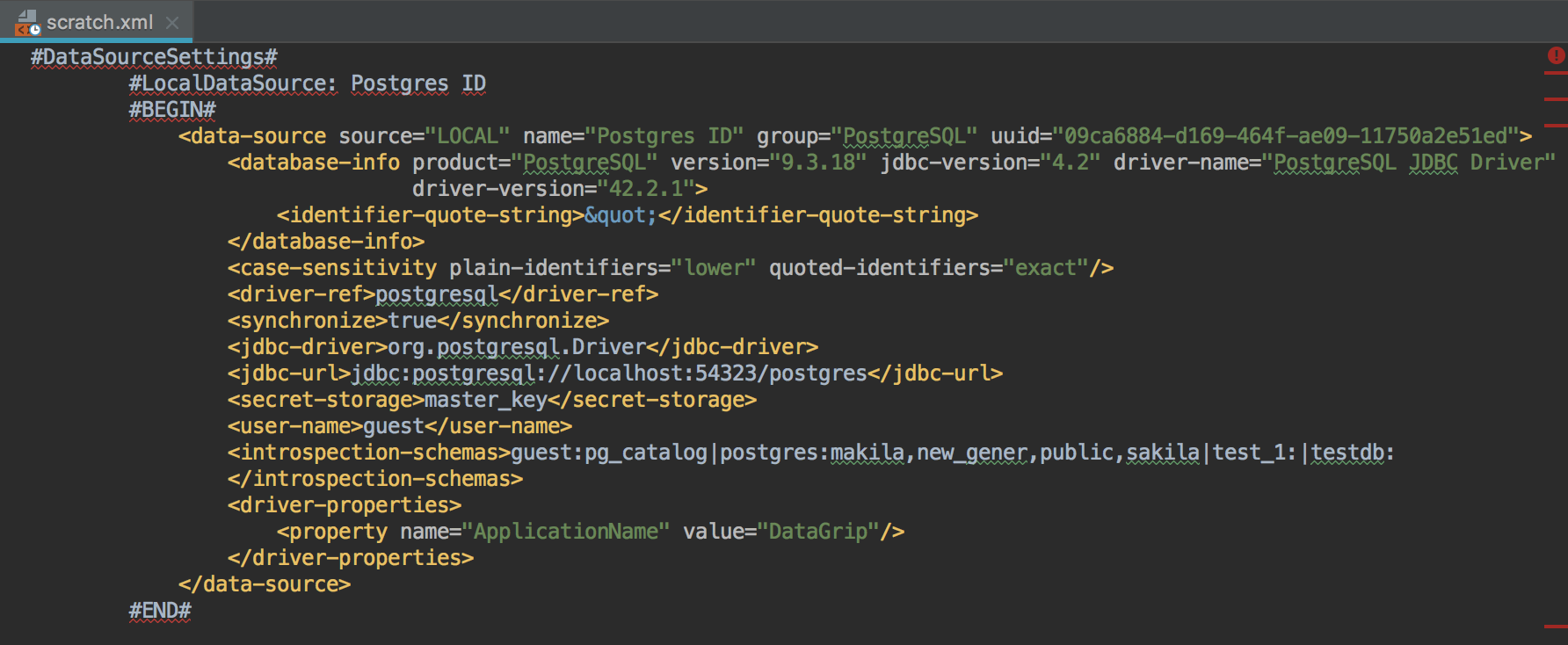Click the plain-identifiers "lower" value

(714, 268)
